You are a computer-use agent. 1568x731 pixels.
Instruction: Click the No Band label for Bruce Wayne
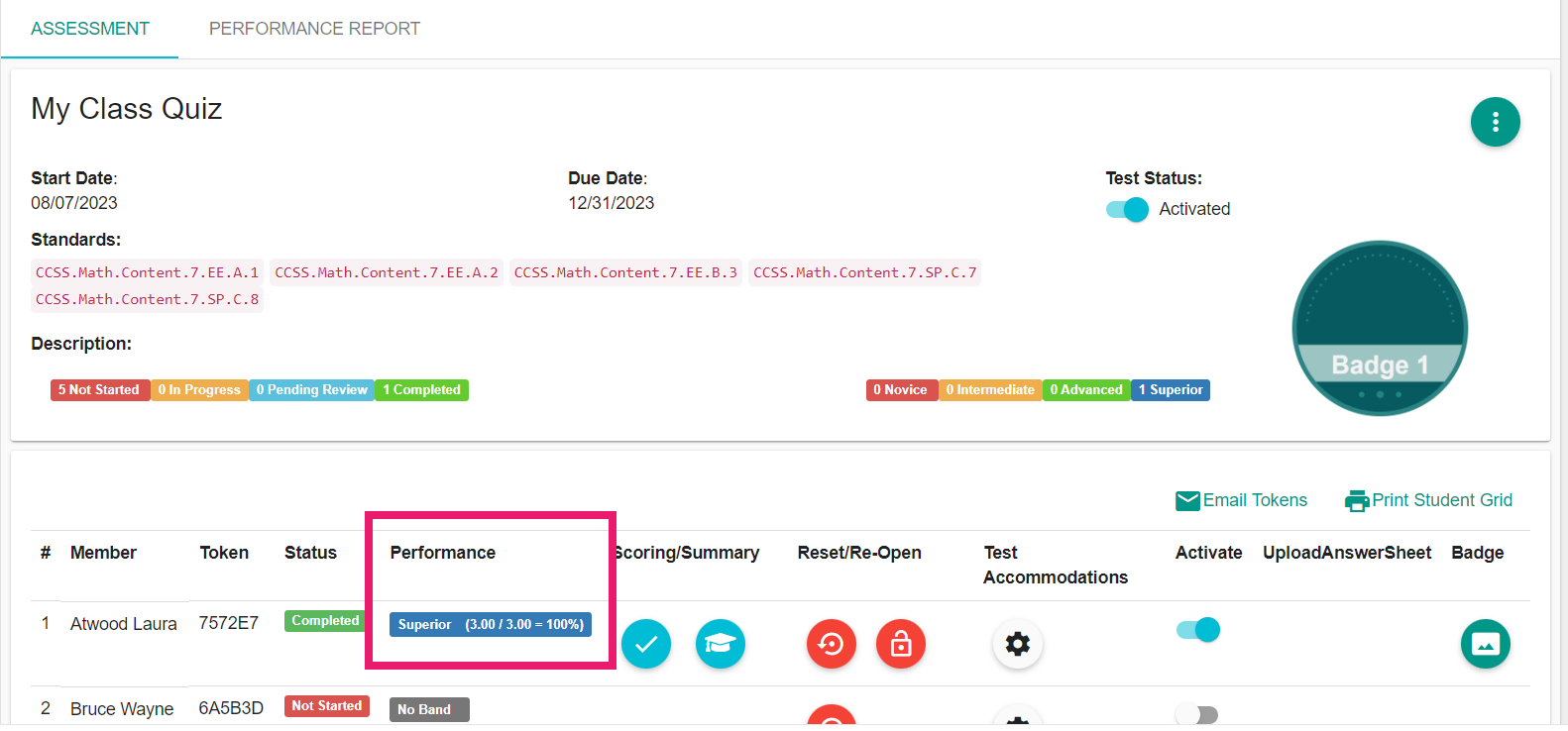point(429,710)
